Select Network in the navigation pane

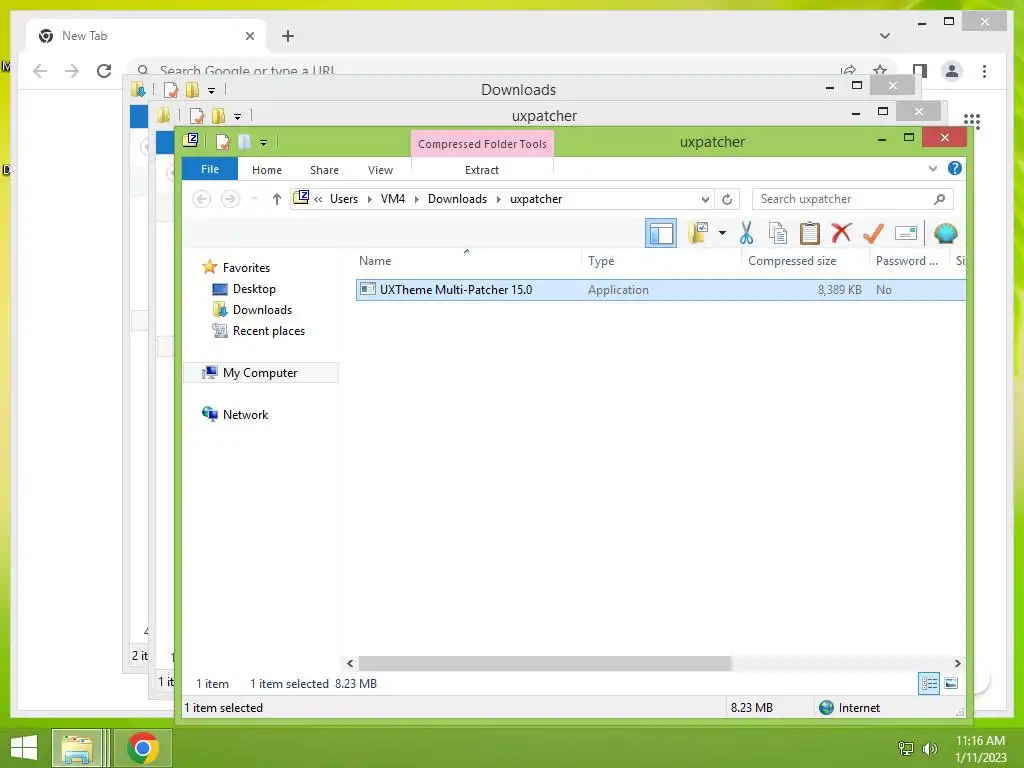click(245, 415)
